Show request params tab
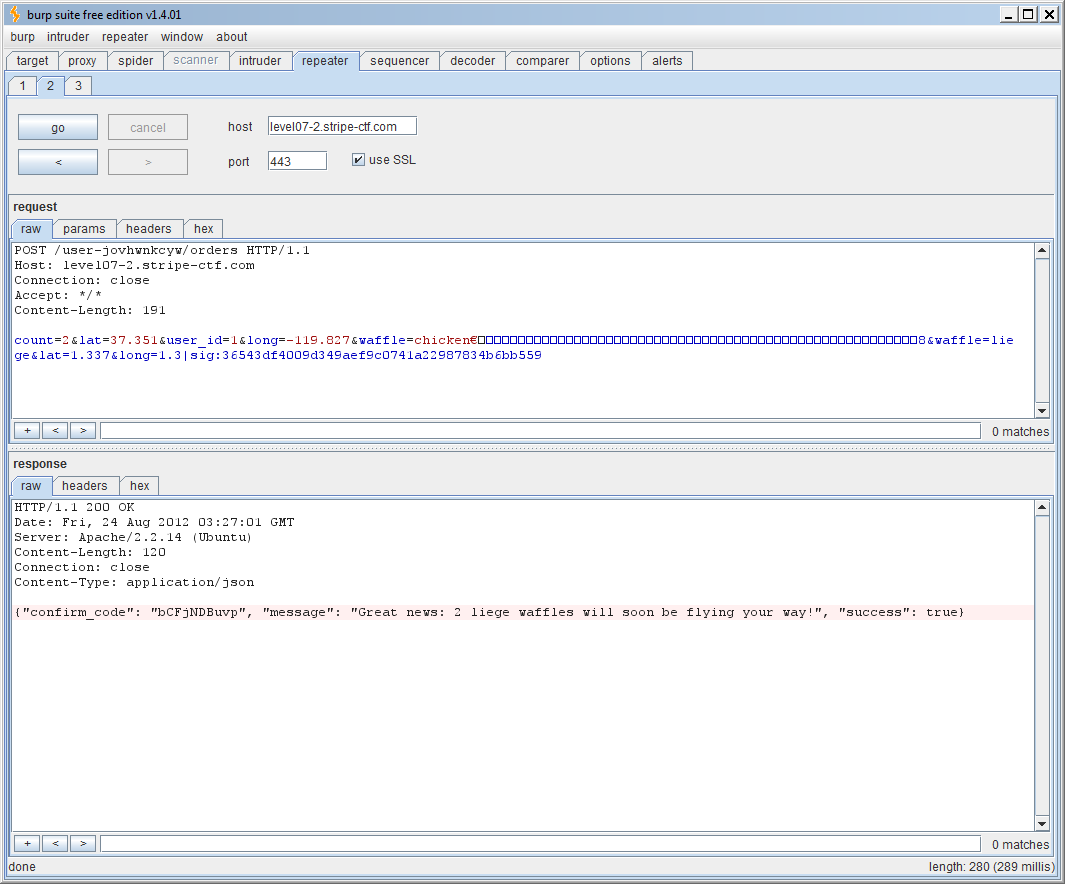This screenshot has height=884, width=1065. 84,229
